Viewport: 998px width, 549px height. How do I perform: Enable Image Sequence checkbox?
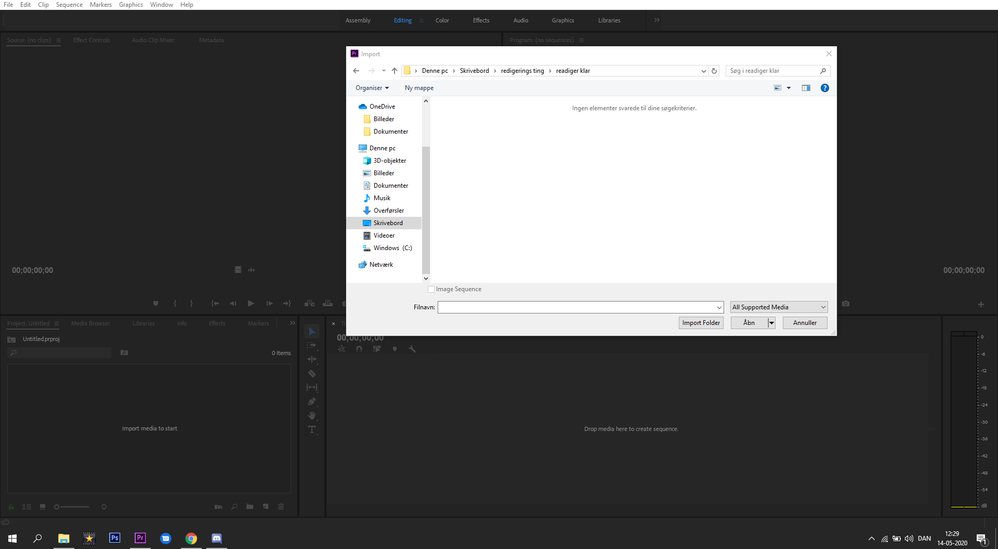[431, 289]
